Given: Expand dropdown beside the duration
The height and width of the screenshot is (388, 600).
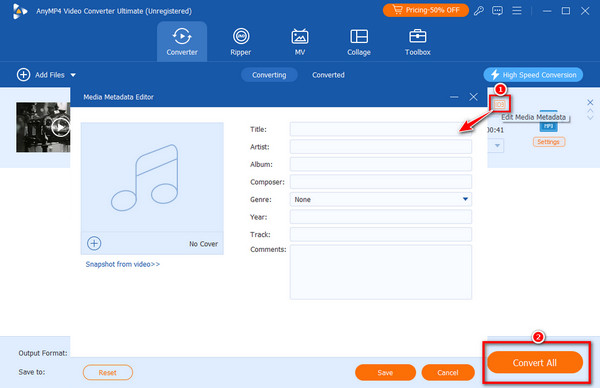Looking at the screenshot, I should pos(497,145).
